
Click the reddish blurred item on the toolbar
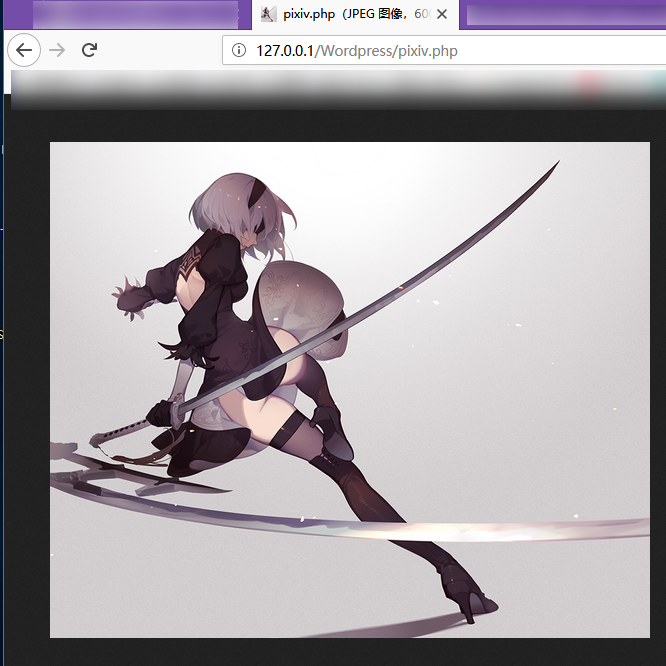click(590, 87)
